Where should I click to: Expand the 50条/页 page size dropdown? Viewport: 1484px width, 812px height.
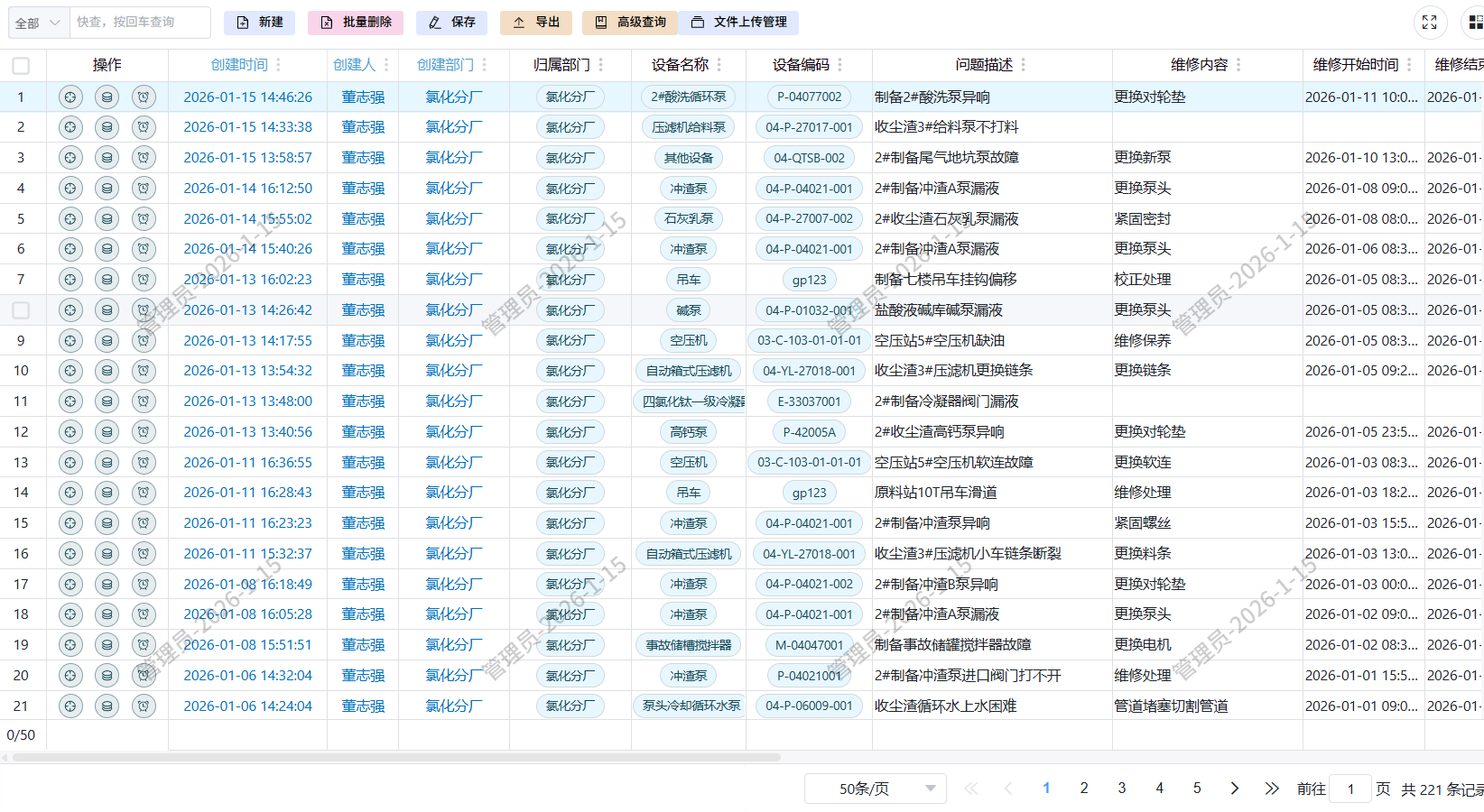point(875,789)
